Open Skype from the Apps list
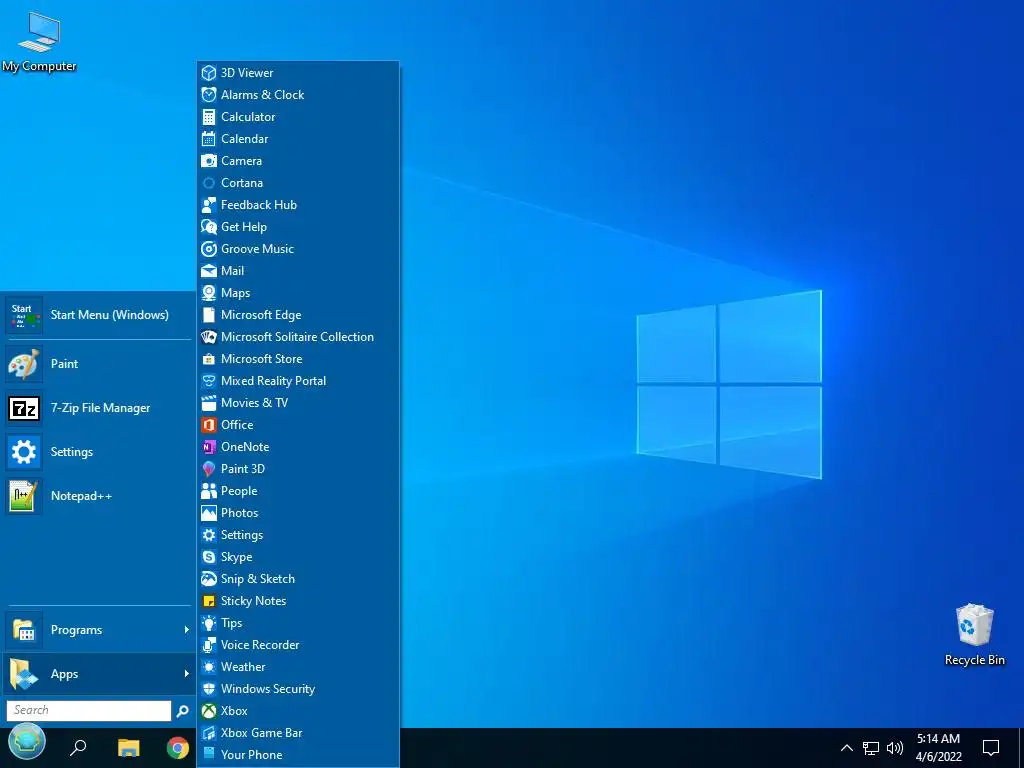The height and width of the screenshot is (768, 1024). [298, 557]
